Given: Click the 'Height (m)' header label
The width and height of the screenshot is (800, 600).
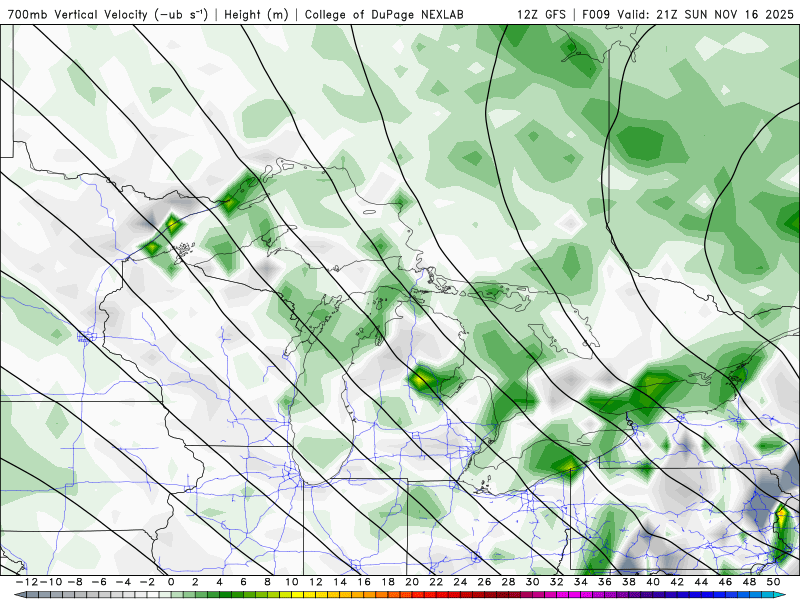Looking at the screenshot, I should pos(257,14).
